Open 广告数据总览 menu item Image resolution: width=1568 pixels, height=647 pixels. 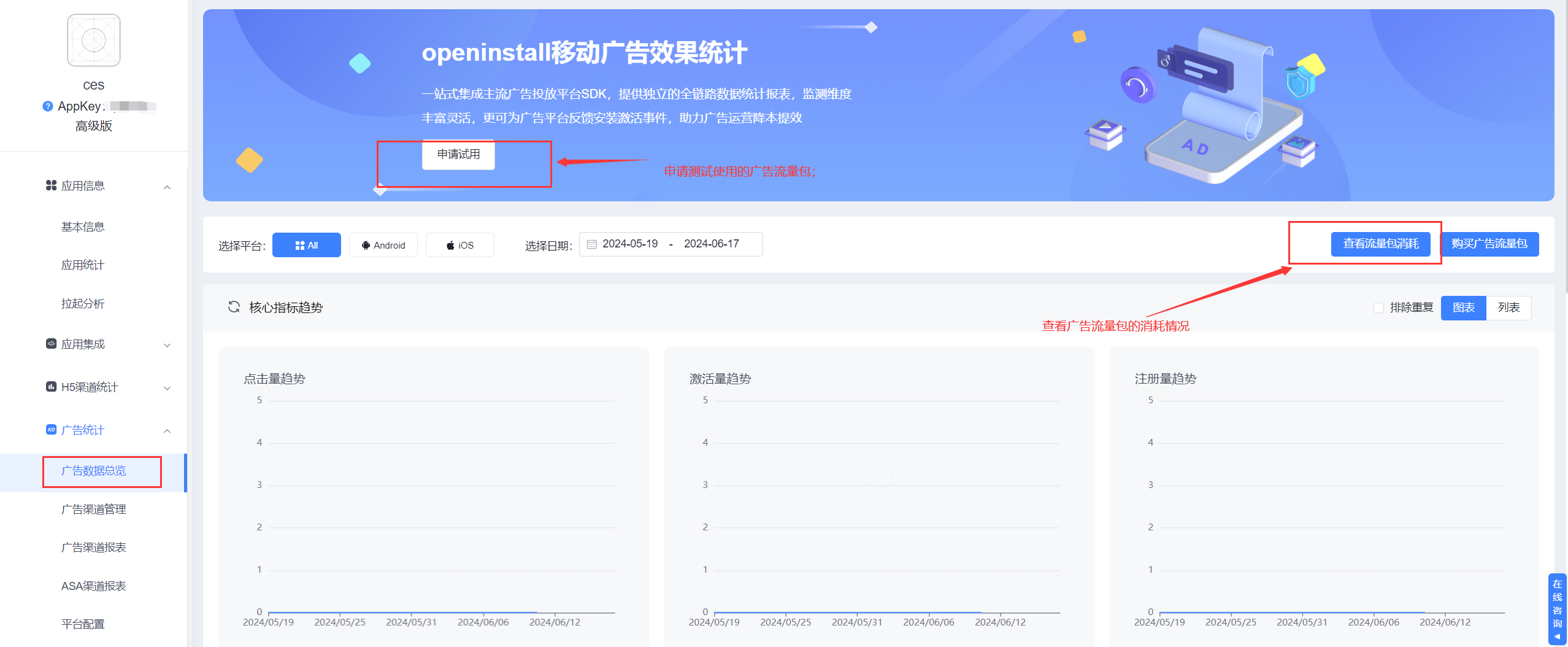pyautogui.click(x=94, y=471)
